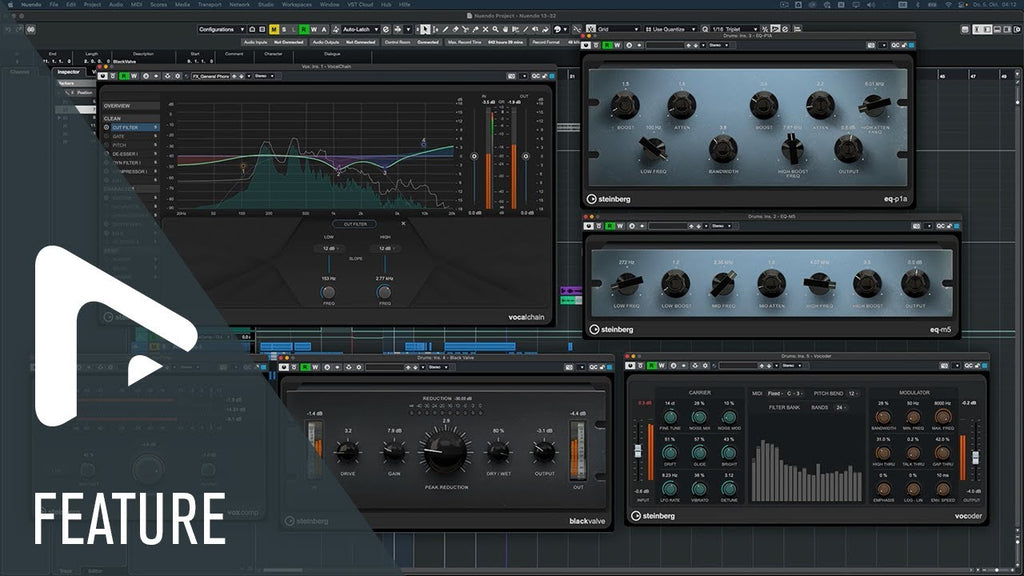Image resolution: width=1024 pixels, height=576 pixels.
Task: Toggle W write automation in main toolbar
Action: (313, 29)
